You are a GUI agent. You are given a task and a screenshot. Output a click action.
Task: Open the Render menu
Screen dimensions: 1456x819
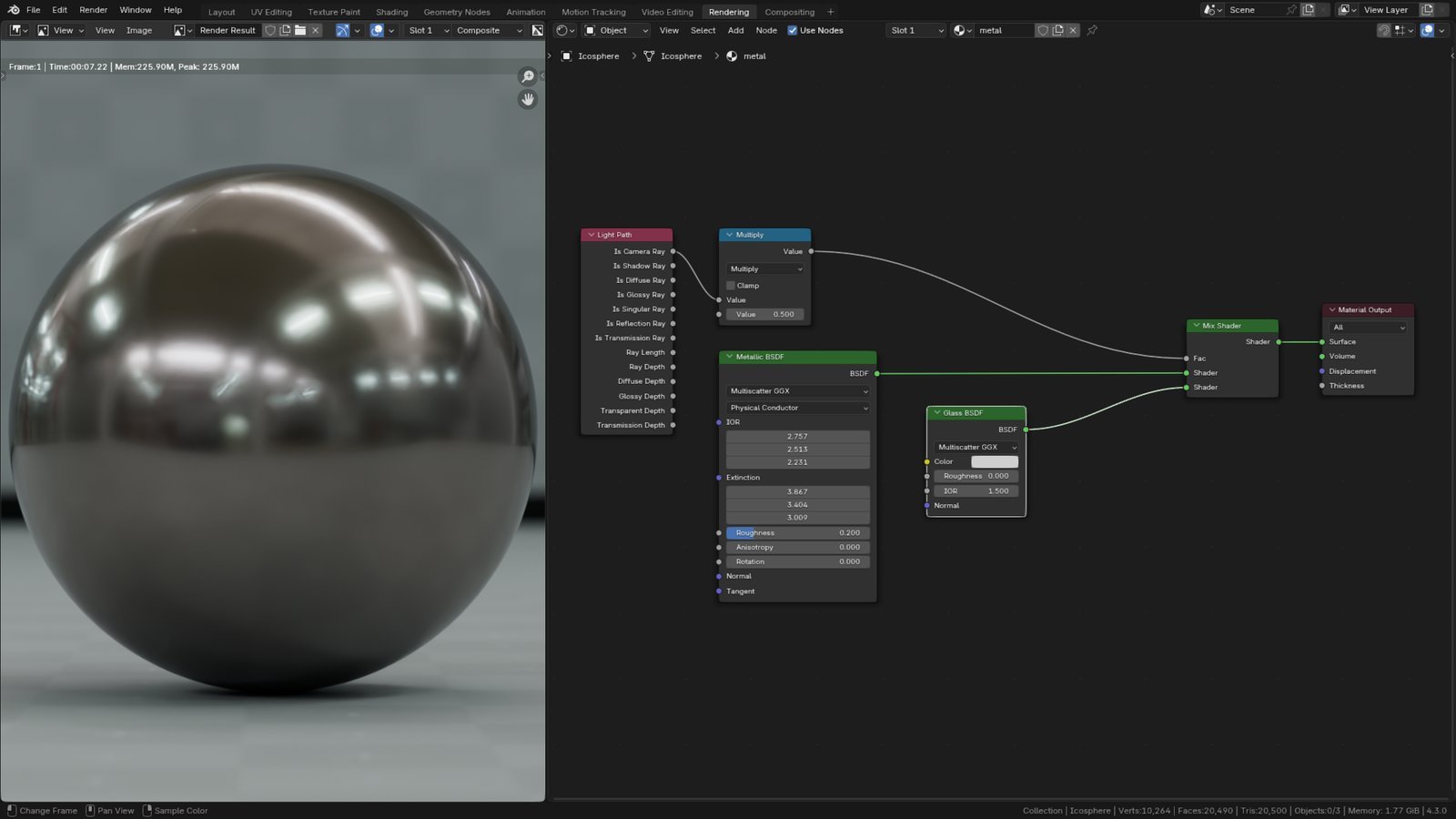coord(93,10)
